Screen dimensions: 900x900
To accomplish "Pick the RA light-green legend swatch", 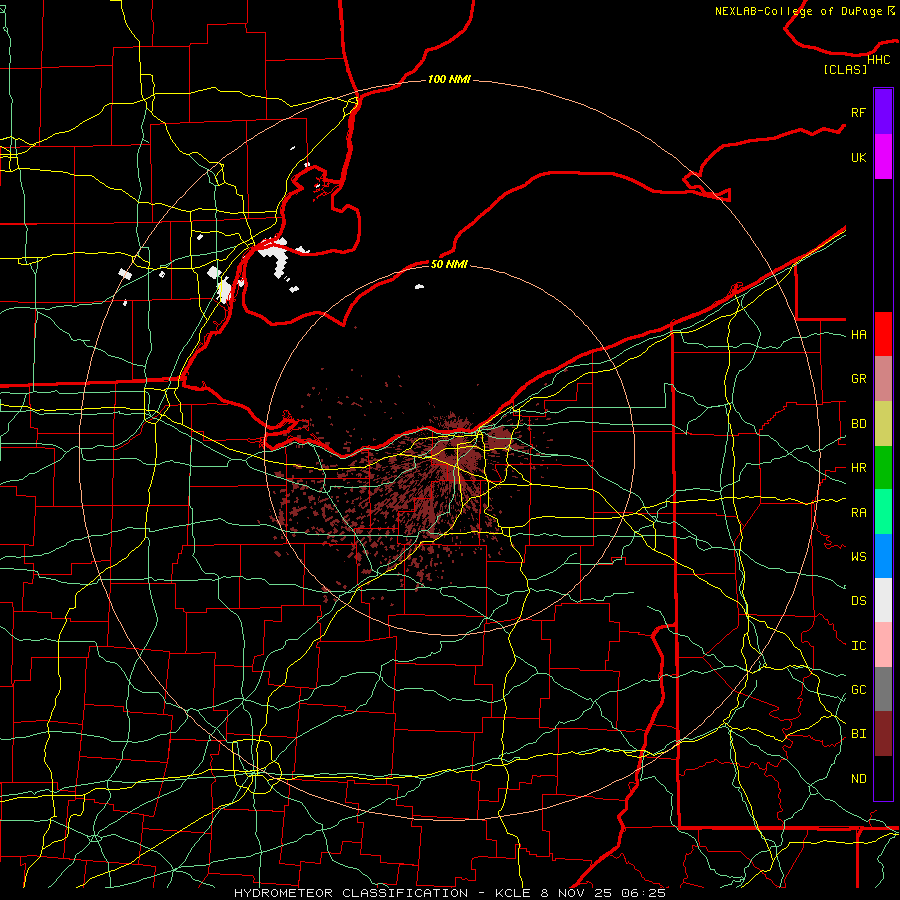I will [x=883, y=512].
